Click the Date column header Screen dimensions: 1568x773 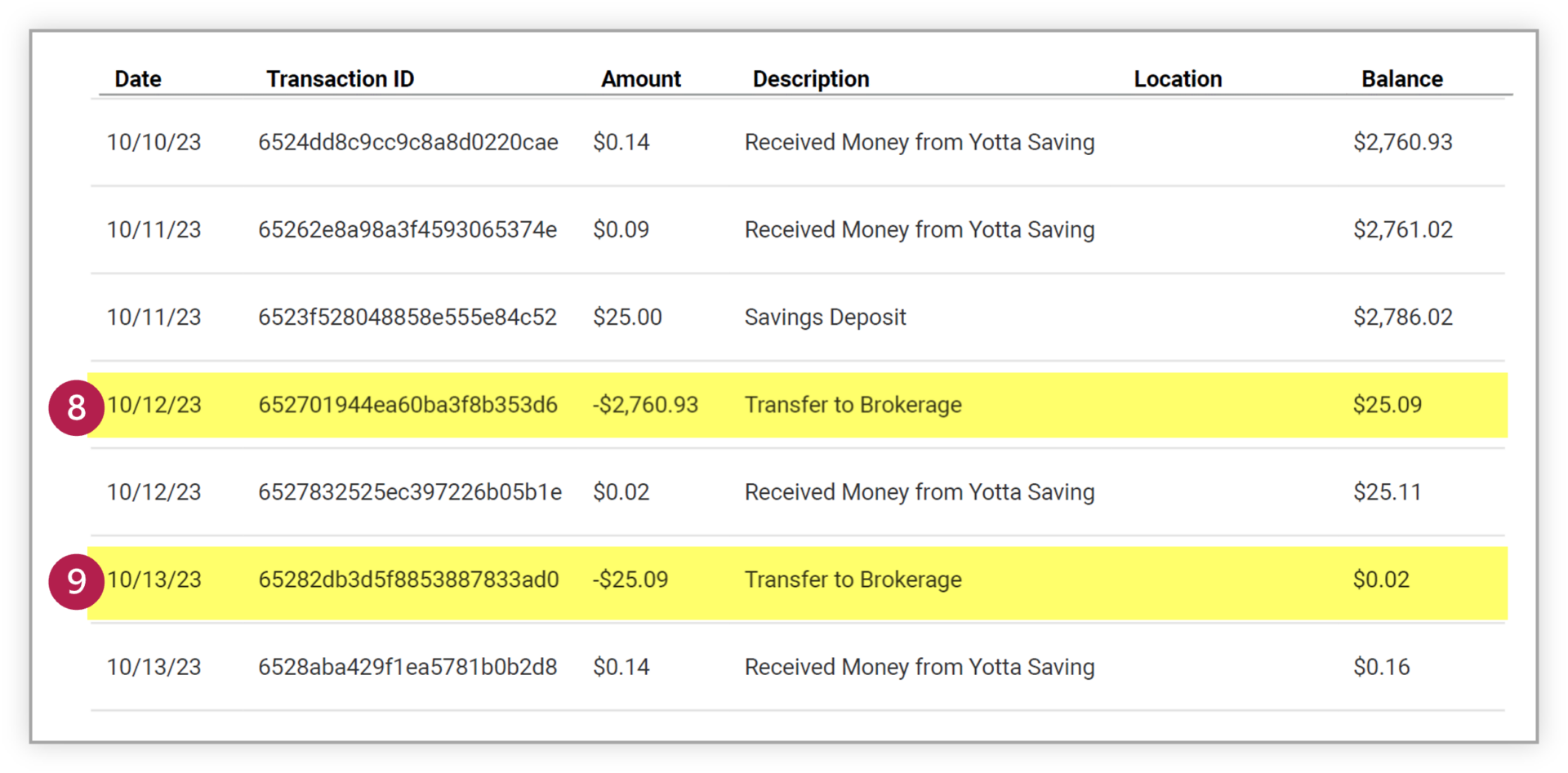pos(137,79)
